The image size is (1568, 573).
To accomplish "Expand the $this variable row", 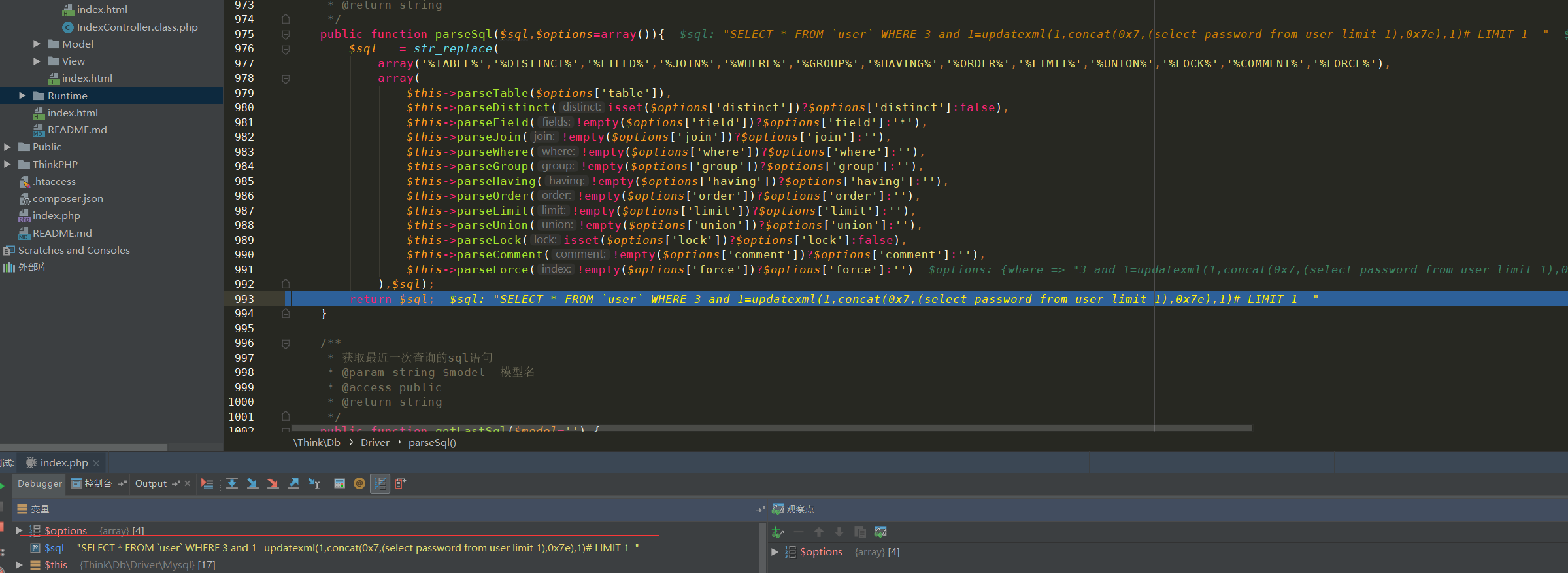I will [19, 564].
